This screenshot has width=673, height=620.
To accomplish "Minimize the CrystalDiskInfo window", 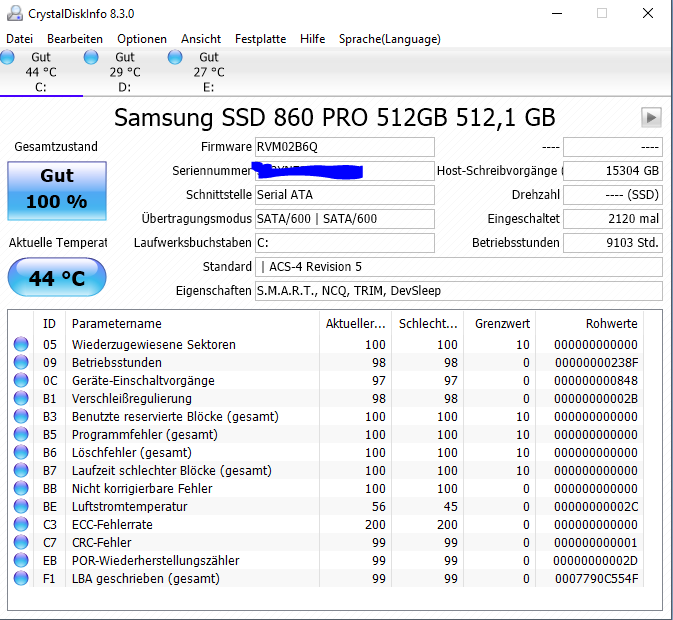I will [x=557, y=13].
